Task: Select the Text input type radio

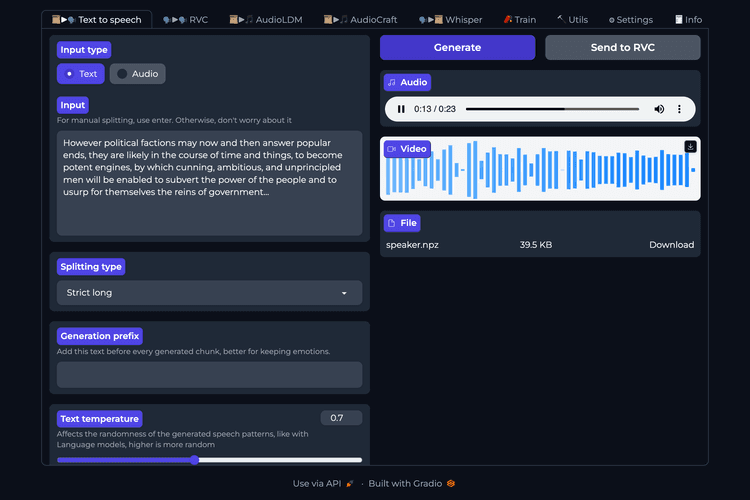Action: [x=80, y=73]
